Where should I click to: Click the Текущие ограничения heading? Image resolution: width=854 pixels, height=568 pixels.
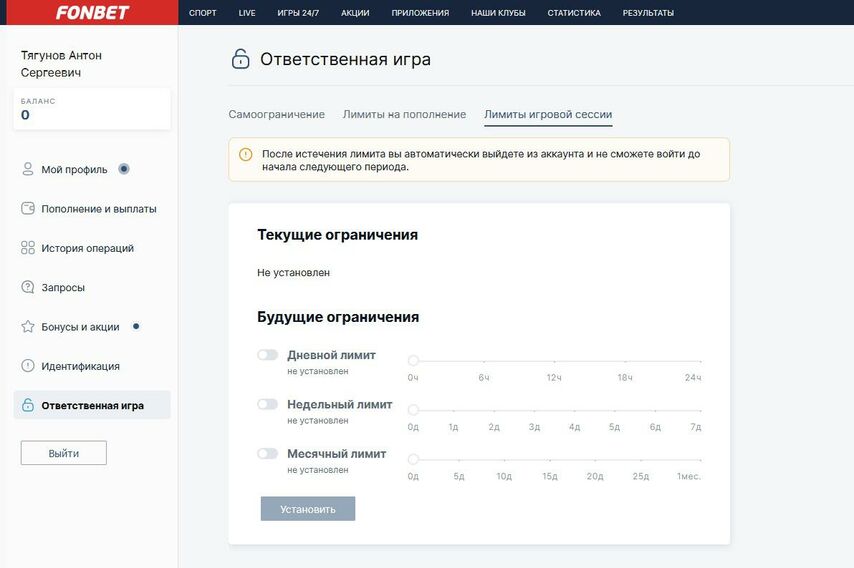(338, 235)
